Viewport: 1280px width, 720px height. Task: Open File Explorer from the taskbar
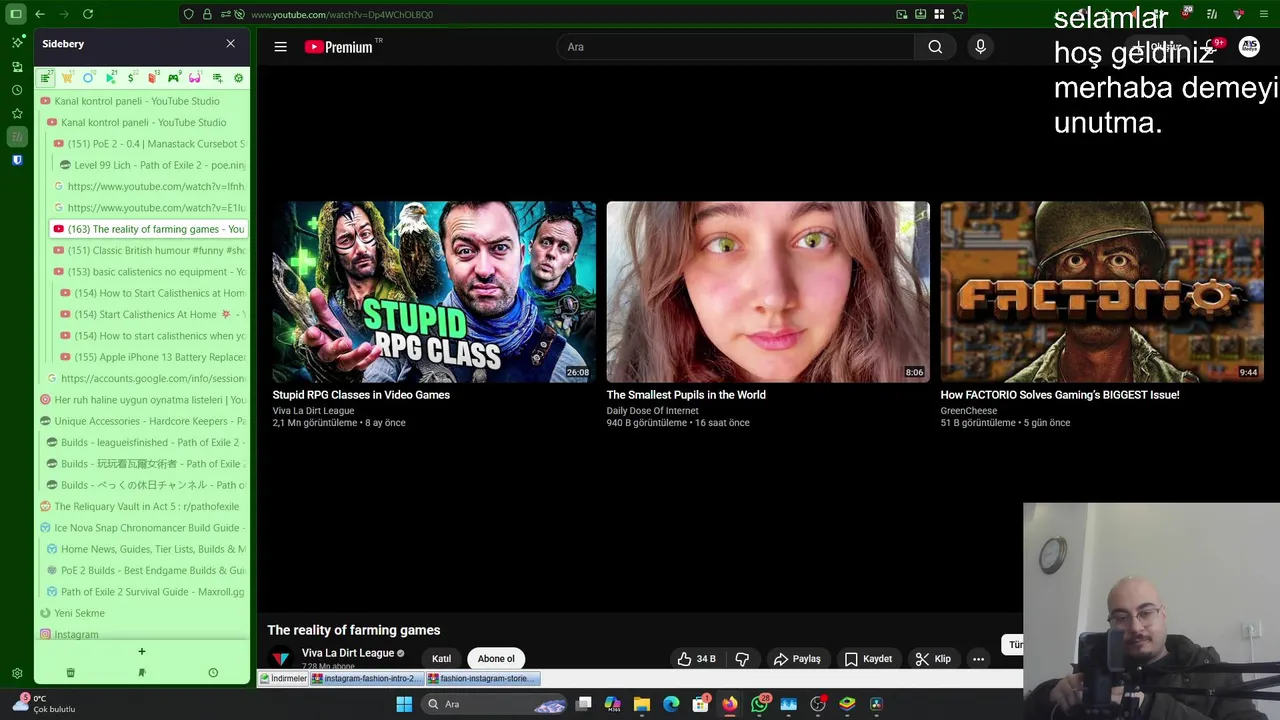pos(642,704)
